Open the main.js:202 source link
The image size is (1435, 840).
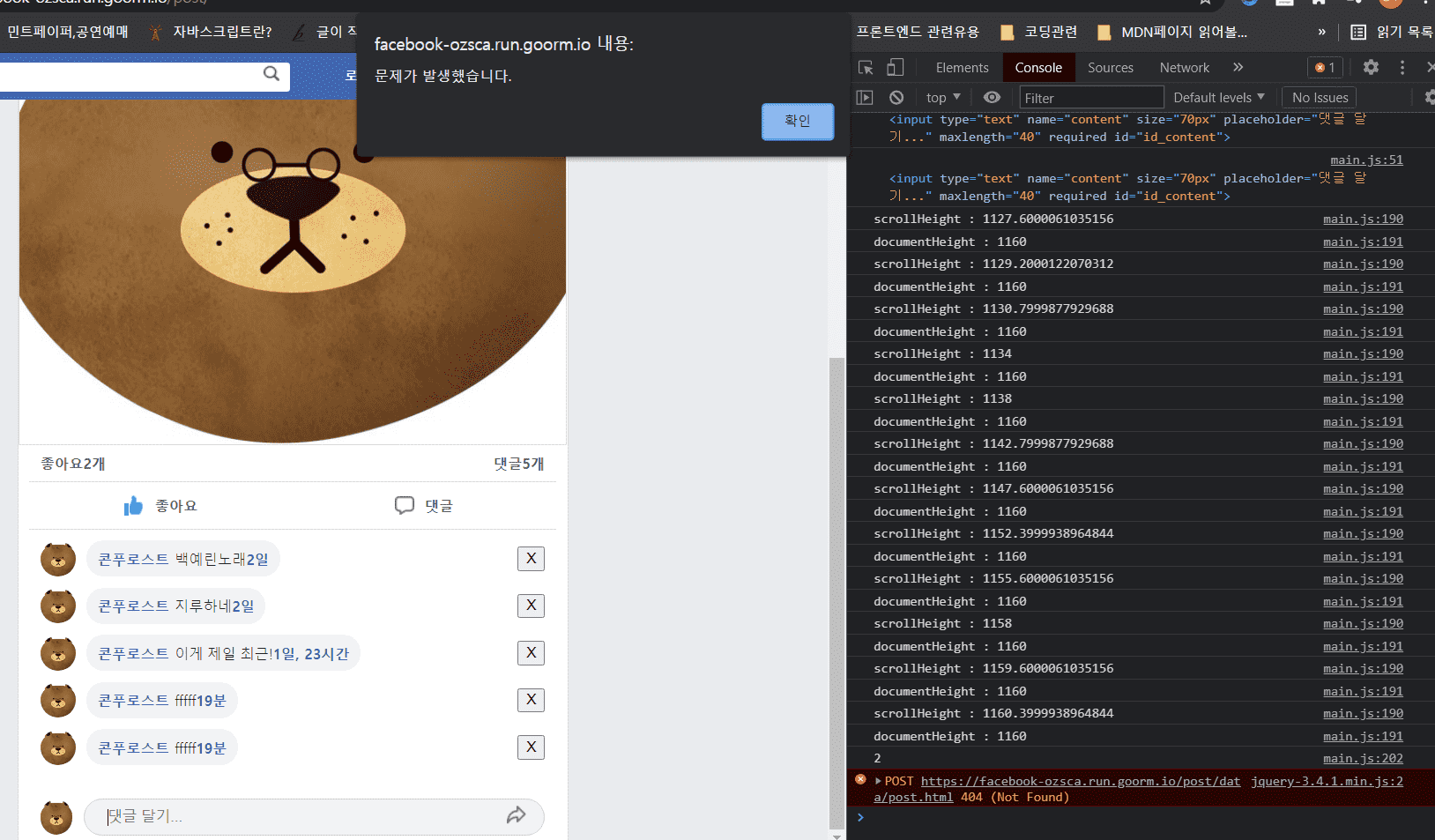pyautogui.click(x=1363, y=758)
